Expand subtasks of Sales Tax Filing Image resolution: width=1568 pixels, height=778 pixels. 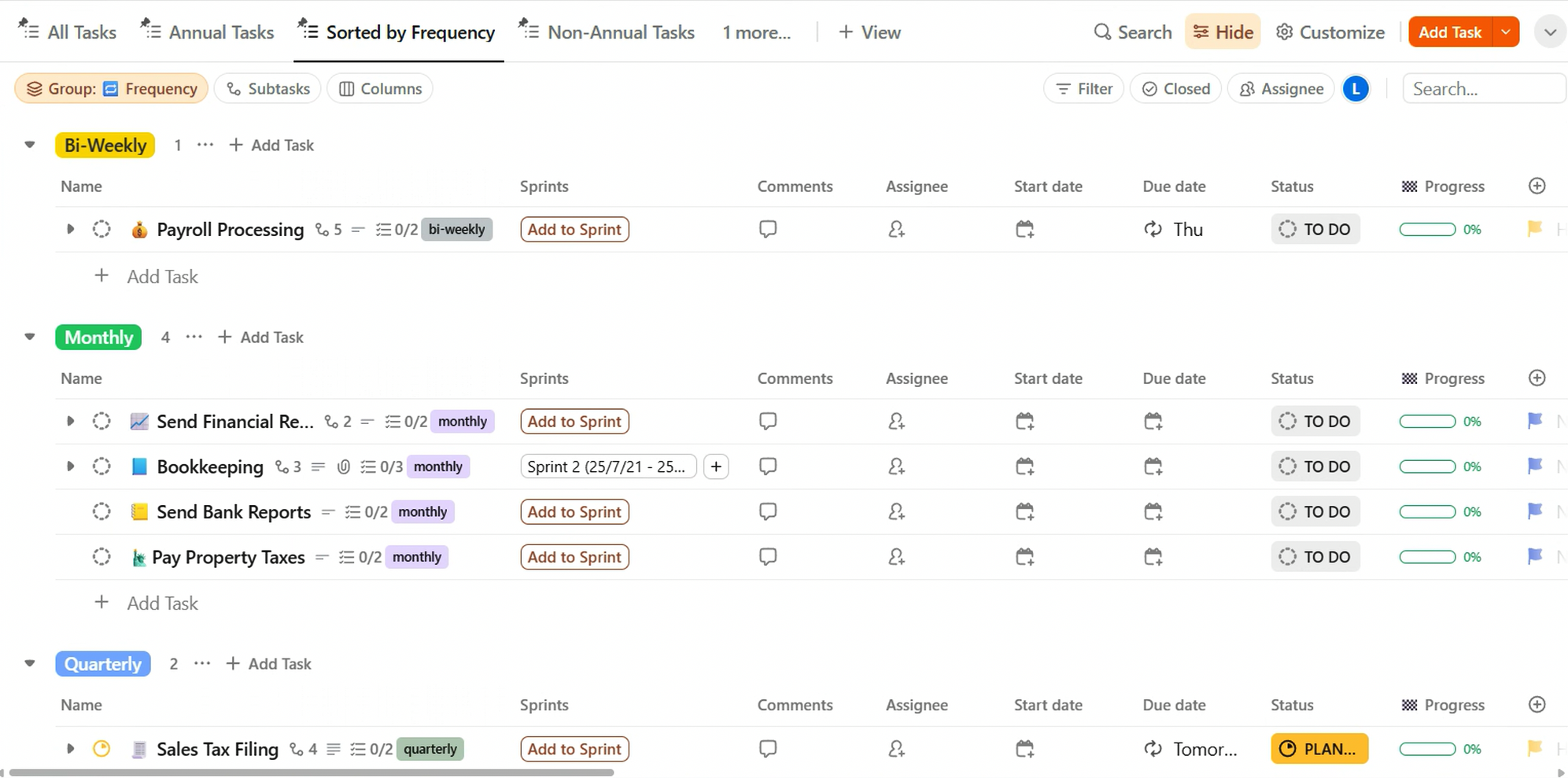click(x=70, y=749)
